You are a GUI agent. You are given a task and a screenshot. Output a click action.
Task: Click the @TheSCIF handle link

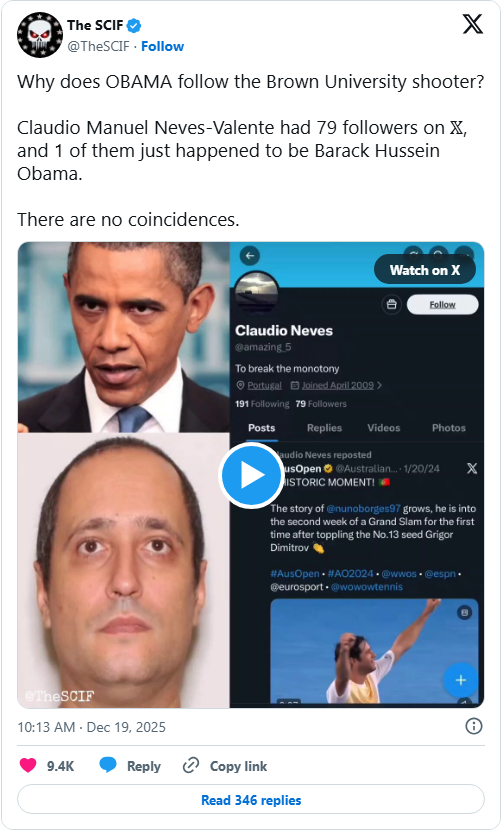point(98,47)
